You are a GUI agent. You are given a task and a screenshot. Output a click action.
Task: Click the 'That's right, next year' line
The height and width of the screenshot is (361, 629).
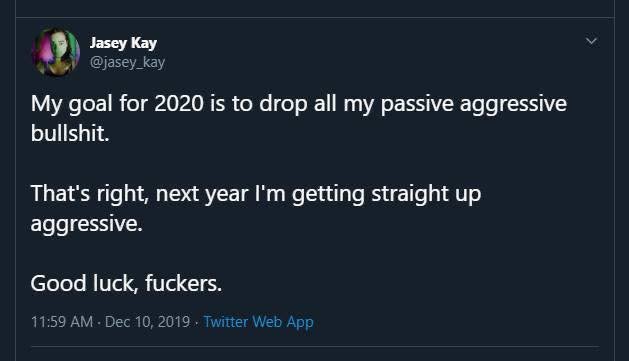[256, 194]
